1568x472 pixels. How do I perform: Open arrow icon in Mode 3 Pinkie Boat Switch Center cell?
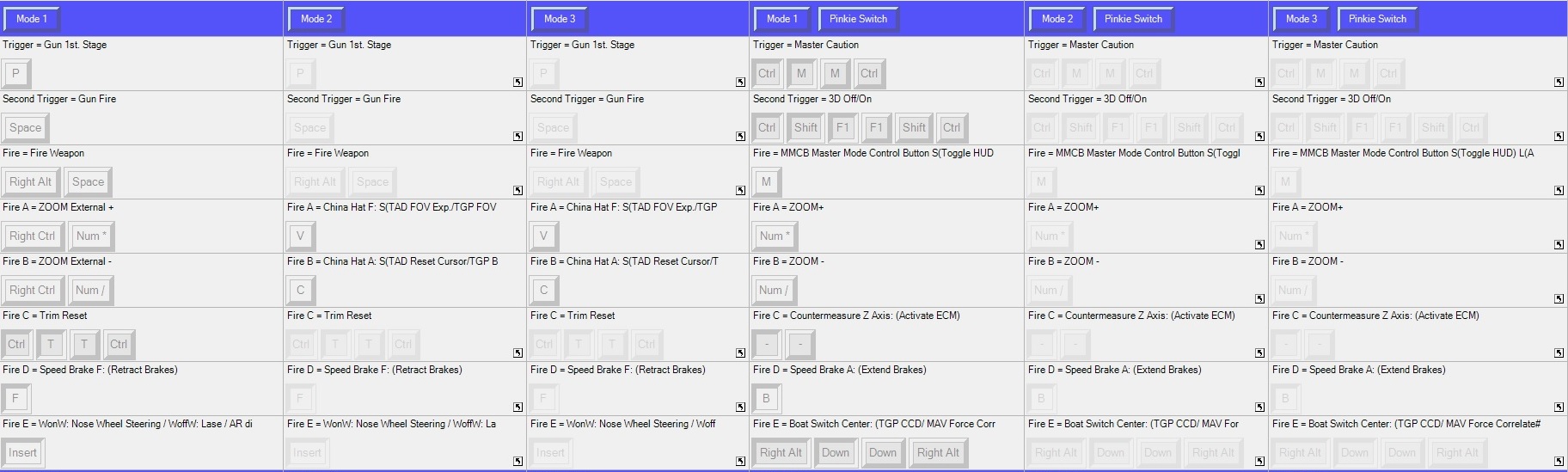(1559, 462)
